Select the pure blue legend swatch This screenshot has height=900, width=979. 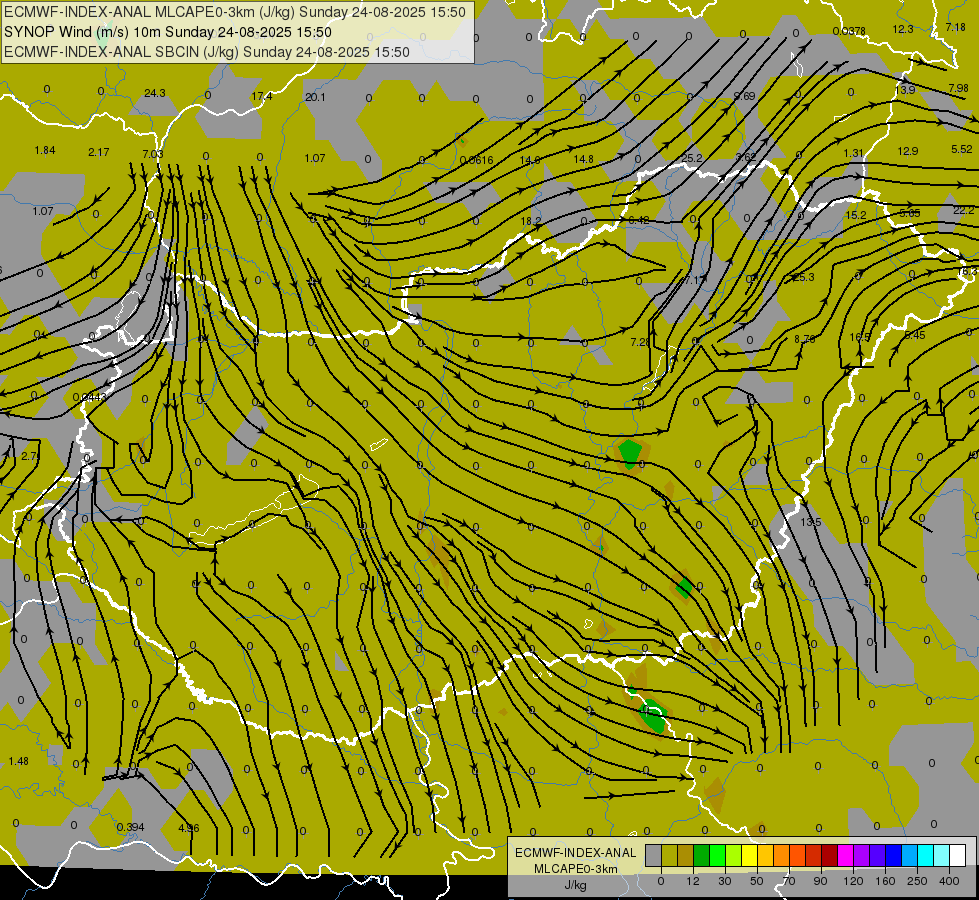pos(893,856)
